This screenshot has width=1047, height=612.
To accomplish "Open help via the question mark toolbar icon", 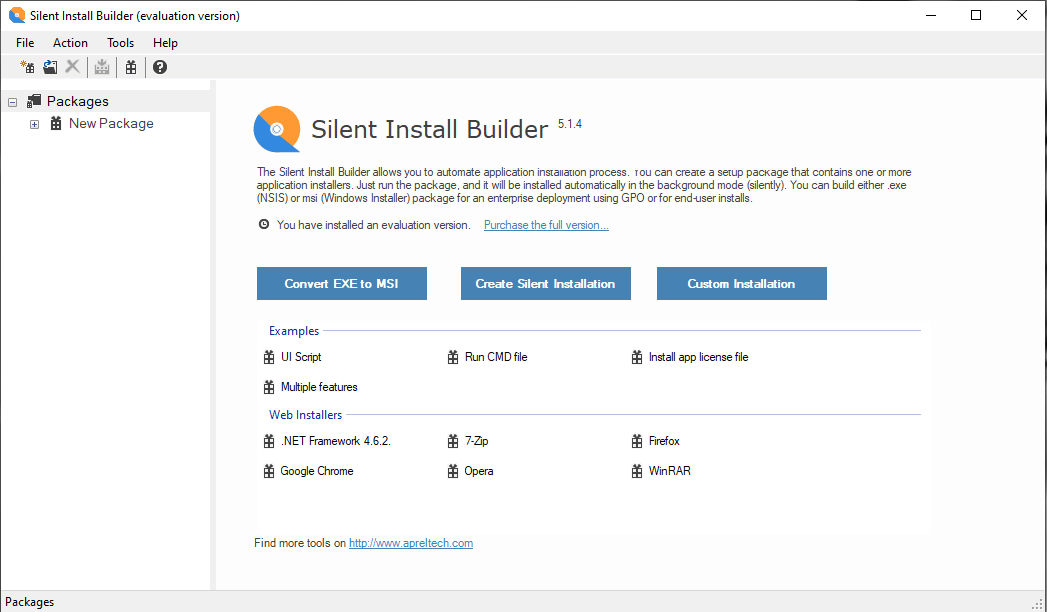I will tap(160, 67).
